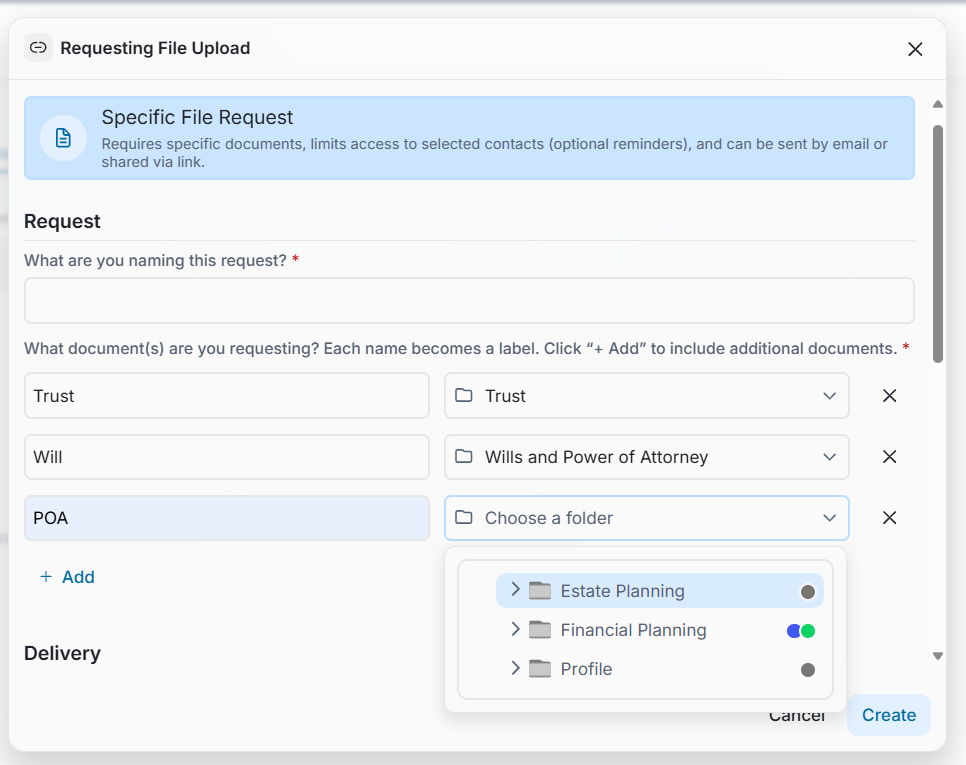The image size is (966, 765).
Task: Expand the Financial Planning folder chevron
Action: pos(516,629)
